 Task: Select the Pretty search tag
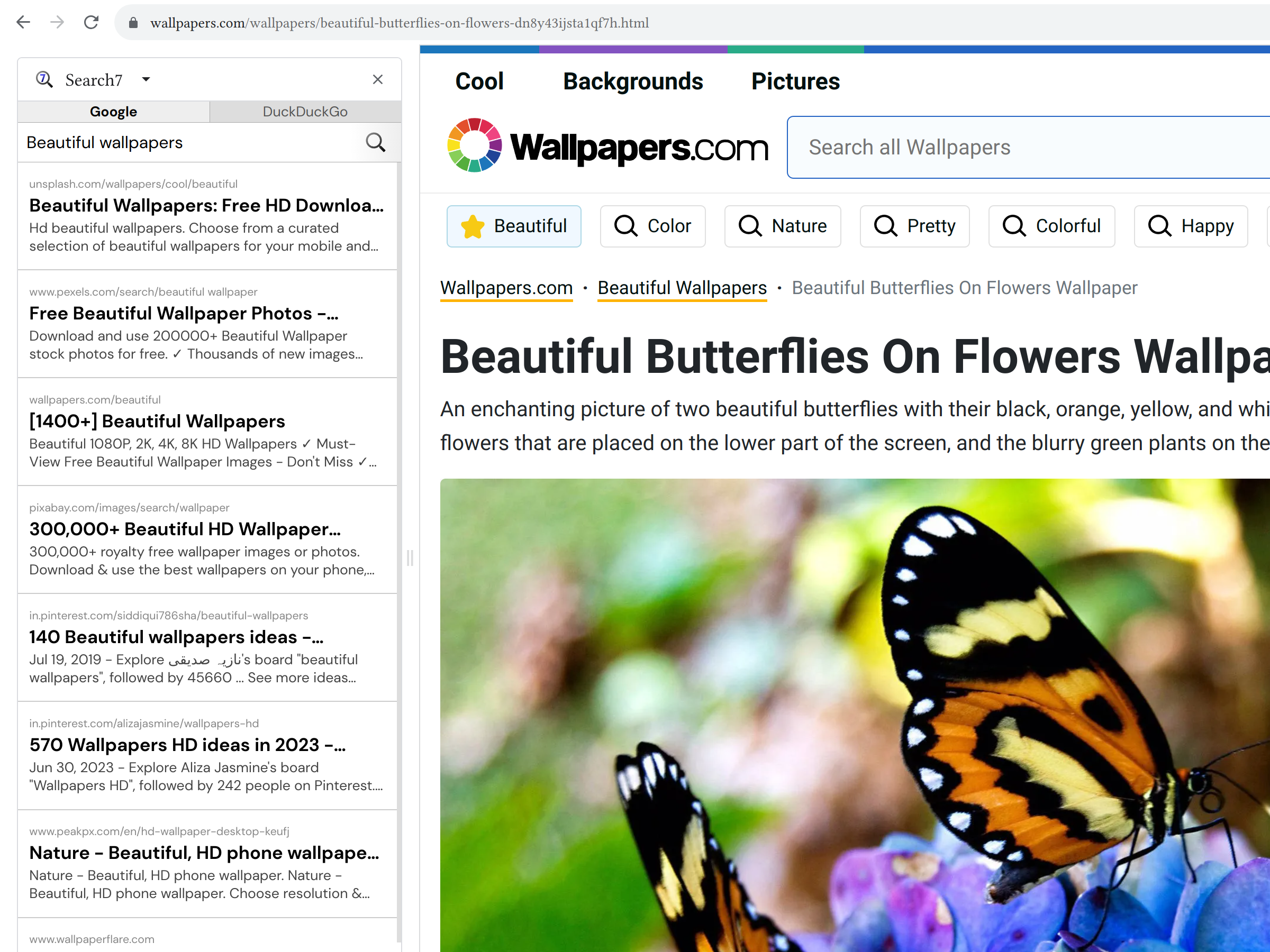(914, 226)
